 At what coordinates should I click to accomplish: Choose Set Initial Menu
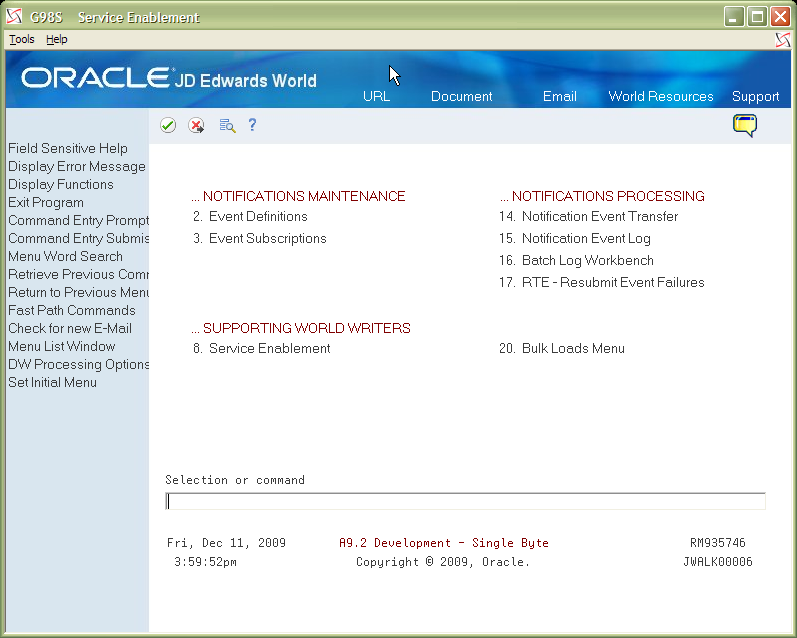(52, 382)
